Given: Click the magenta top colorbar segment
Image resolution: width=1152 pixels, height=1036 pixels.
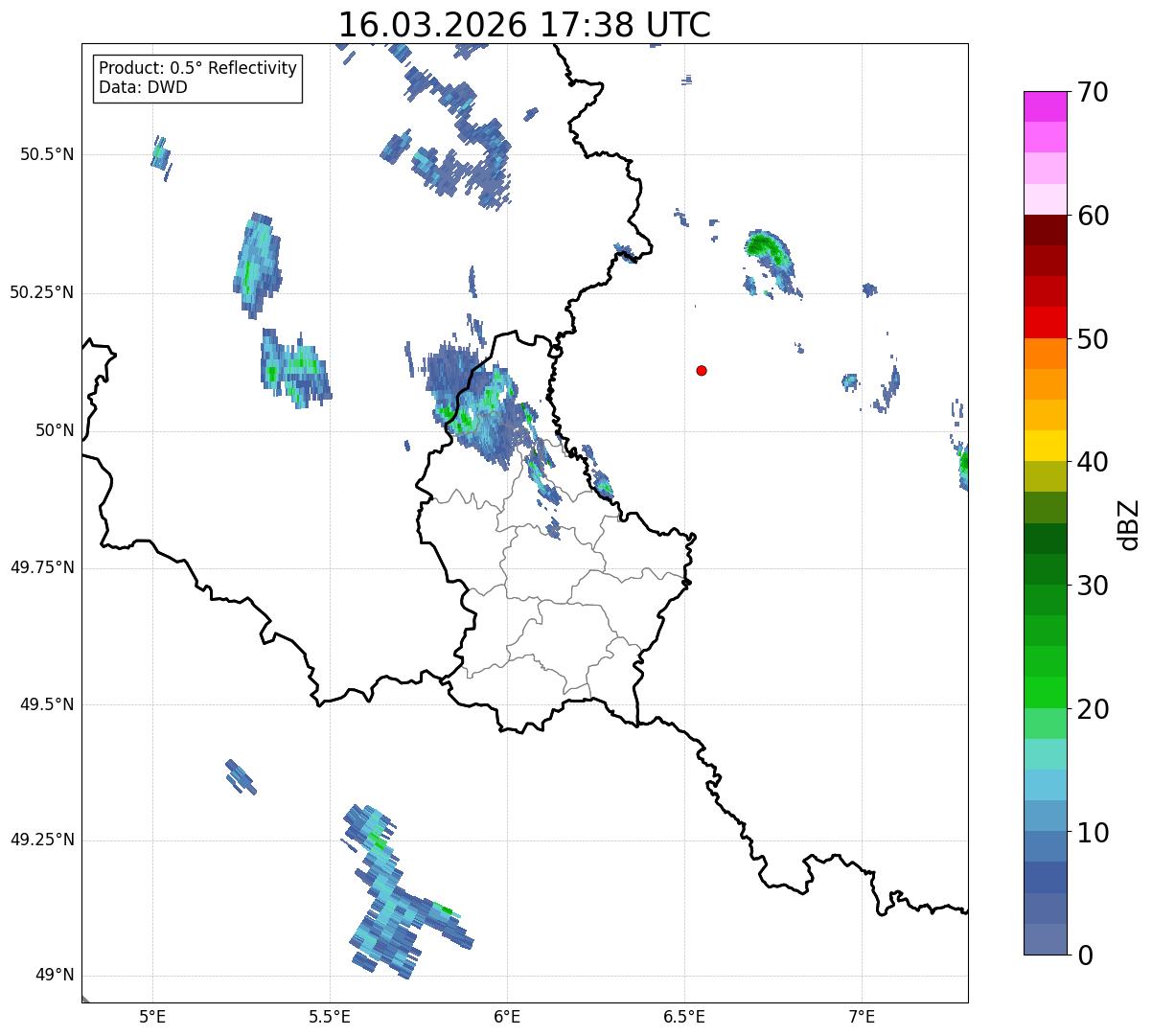Looking at the screenshot, I should point(1044,106).
